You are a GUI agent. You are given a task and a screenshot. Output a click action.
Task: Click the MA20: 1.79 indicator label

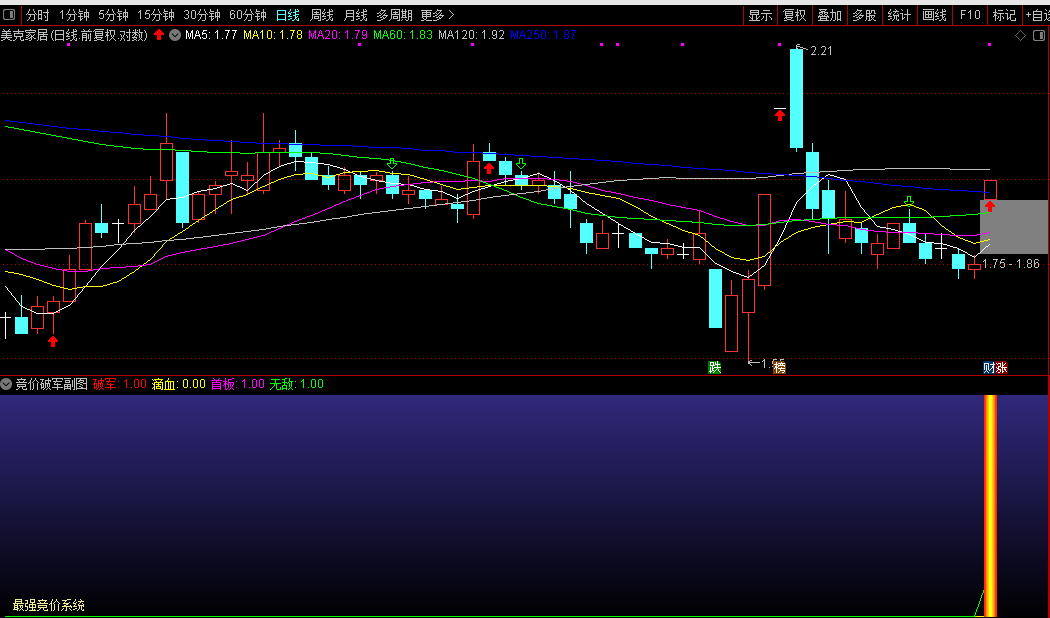coord(338,35)
